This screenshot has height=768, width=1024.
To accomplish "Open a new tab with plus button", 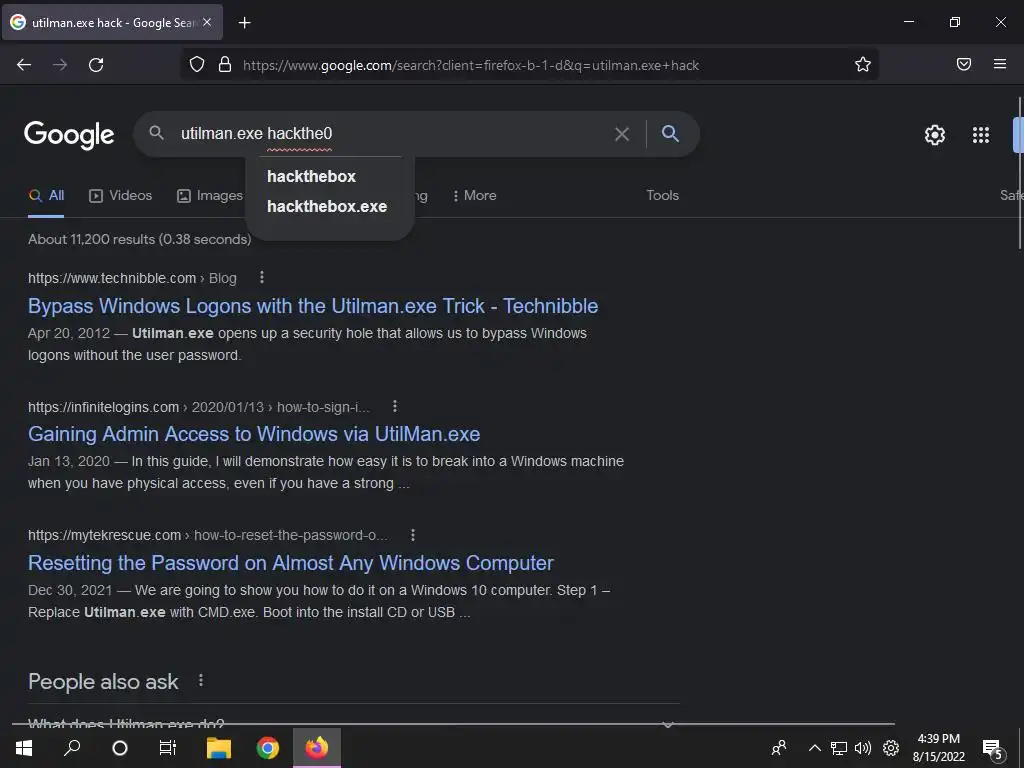I will pos(244,23).
